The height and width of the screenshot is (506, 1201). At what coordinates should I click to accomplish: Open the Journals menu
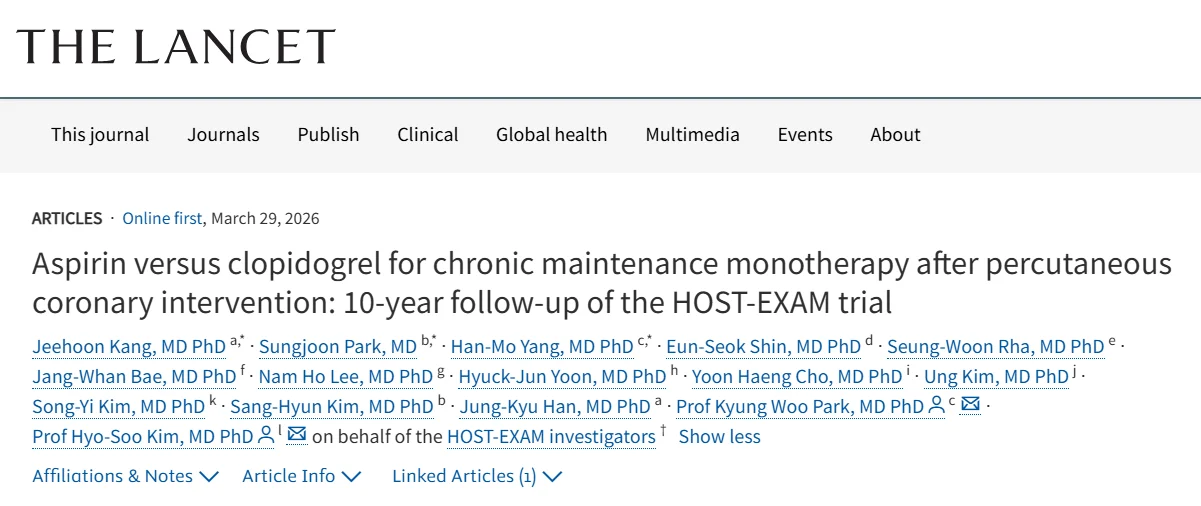pyautogui.click(x=223, y=134)
